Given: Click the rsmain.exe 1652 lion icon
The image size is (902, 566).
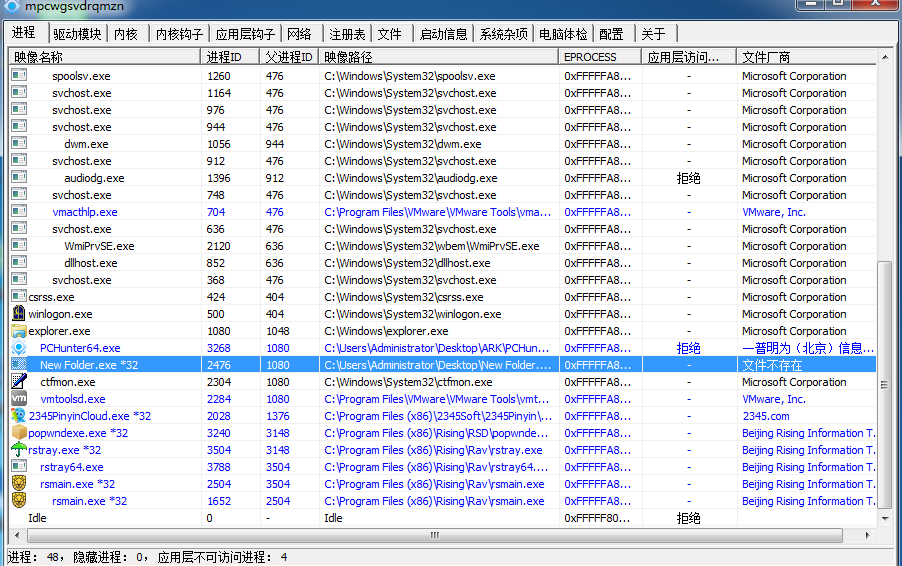Looking at the screenshot, I should [x=19, y=500].
